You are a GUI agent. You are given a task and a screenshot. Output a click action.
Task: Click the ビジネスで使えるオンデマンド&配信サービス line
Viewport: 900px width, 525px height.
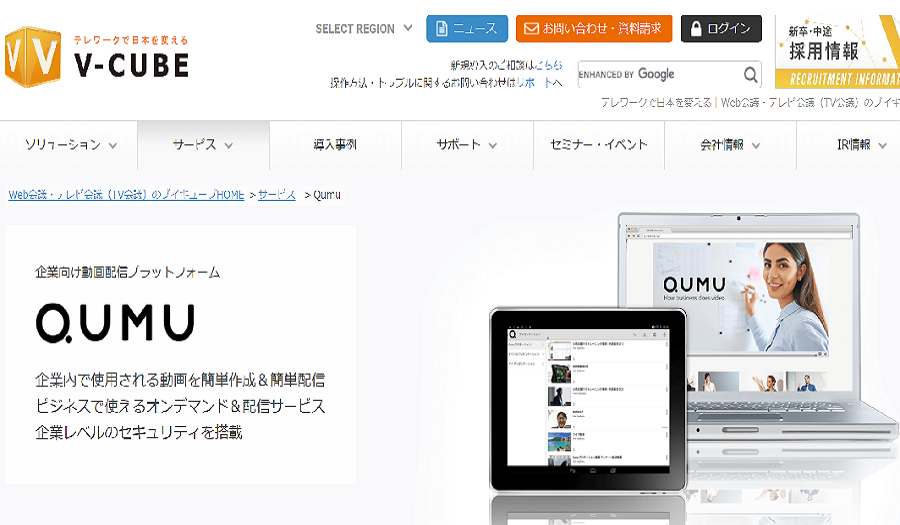click(180, 406)
